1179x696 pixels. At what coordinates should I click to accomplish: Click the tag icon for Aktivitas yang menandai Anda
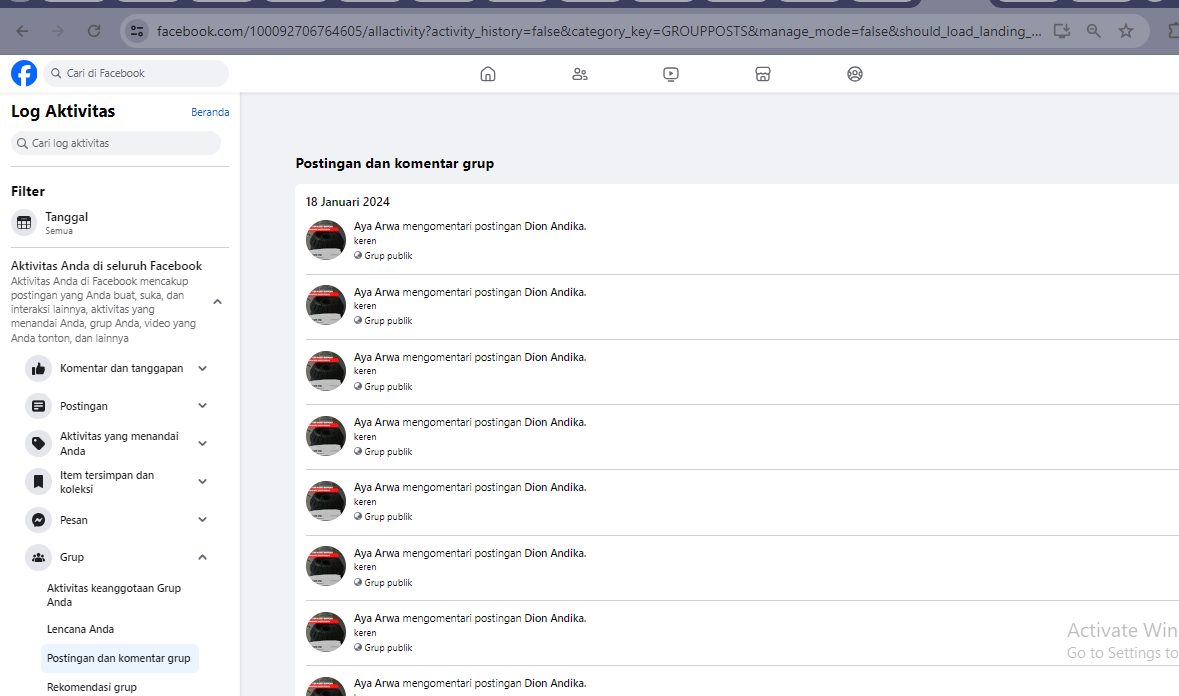38,443
